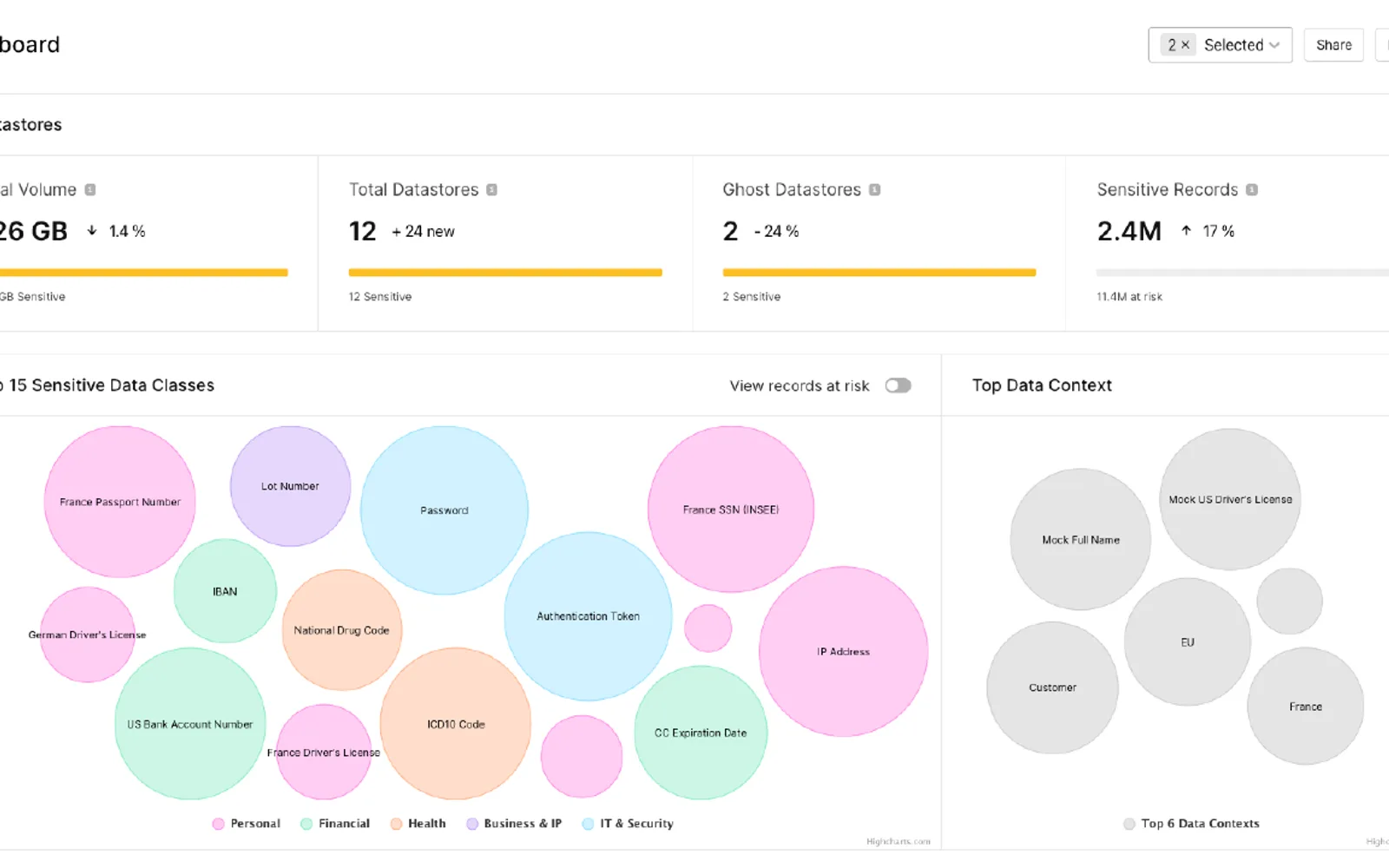Click info icon next to Sensitive Records
1389x868 pixels.
click(x=1252, y=189)
